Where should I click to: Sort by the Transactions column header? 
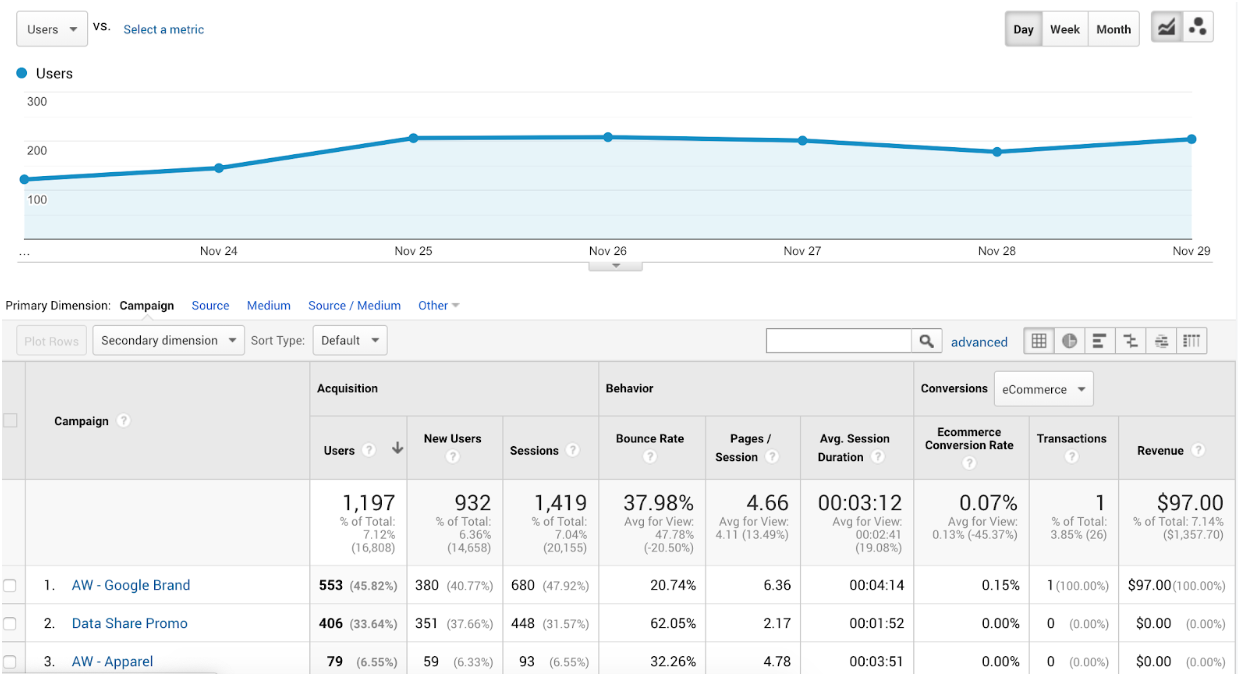pyautogui.click(x=1072, y=439)
